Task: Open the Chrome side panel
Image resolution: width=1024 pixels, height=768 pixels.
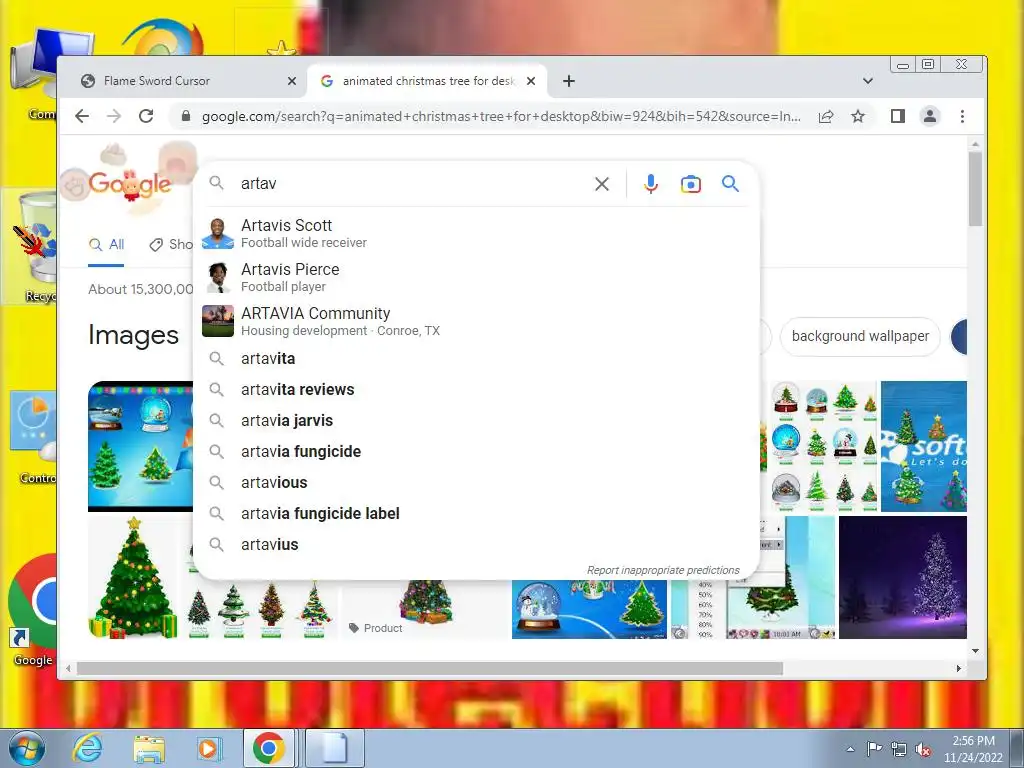Action: (898, 116)
